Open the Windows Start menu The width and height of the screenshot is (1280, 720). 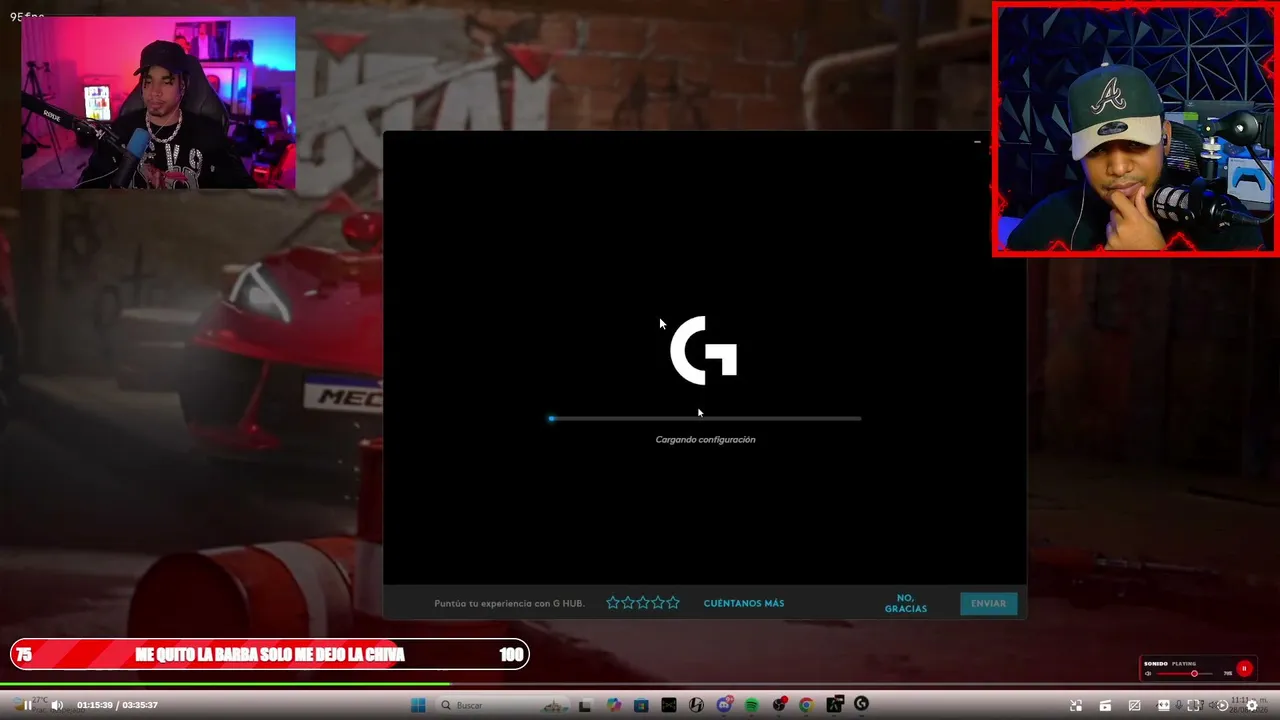(418, 705)
